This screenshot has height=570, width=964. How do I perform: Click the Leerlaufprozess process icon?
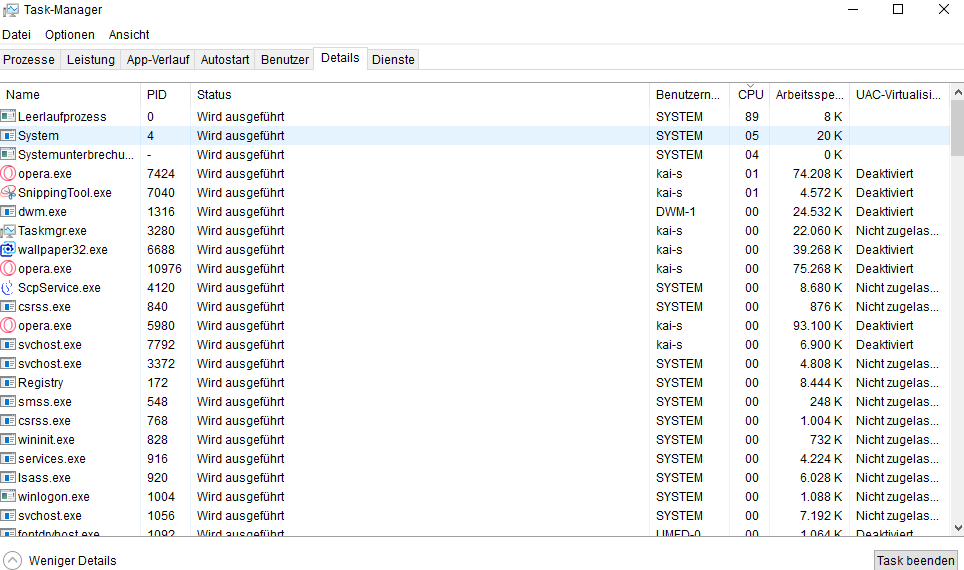coord(8,116)
